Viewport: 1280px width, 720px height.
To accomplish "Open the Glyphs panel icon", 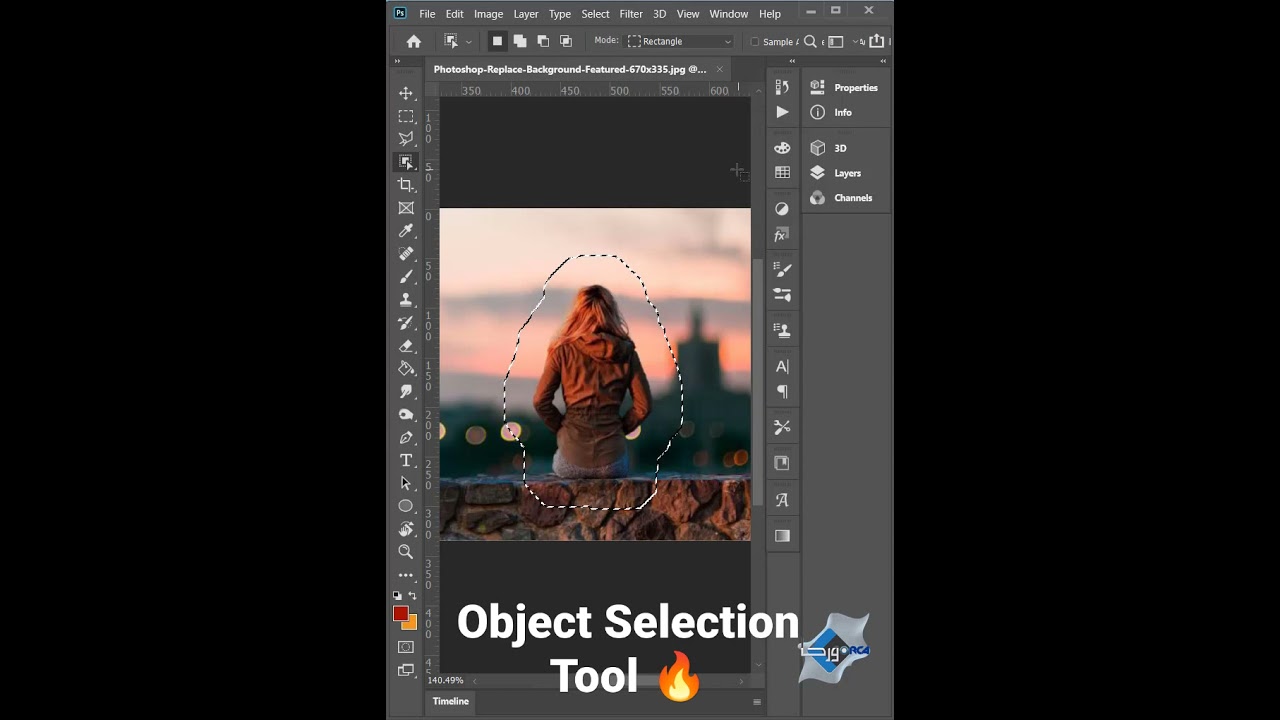I will [x=782, y=500].
